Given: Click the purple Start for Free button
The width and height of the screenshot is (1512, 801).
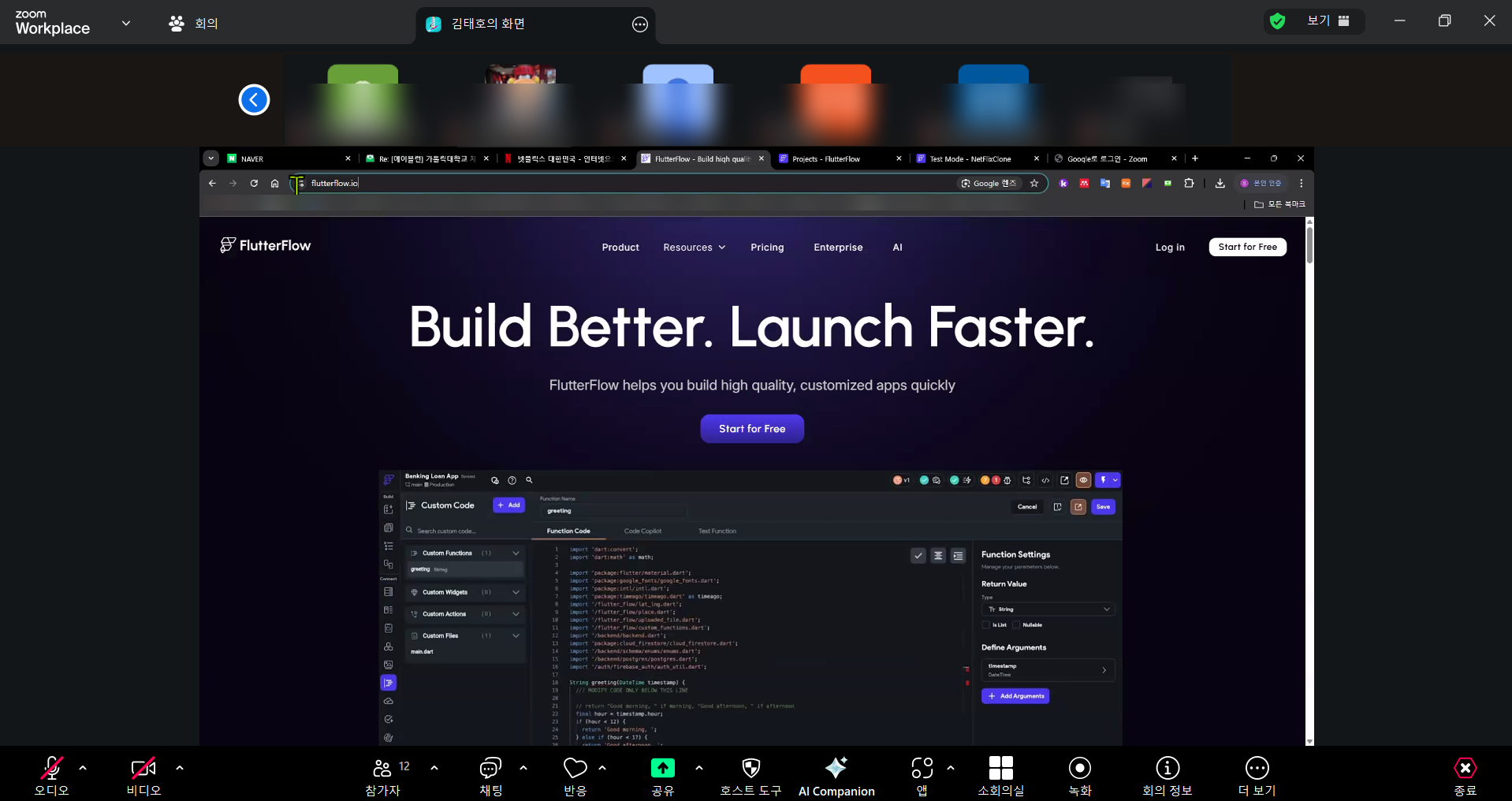Looking at the screenshot, I should [x=752, y=429].
